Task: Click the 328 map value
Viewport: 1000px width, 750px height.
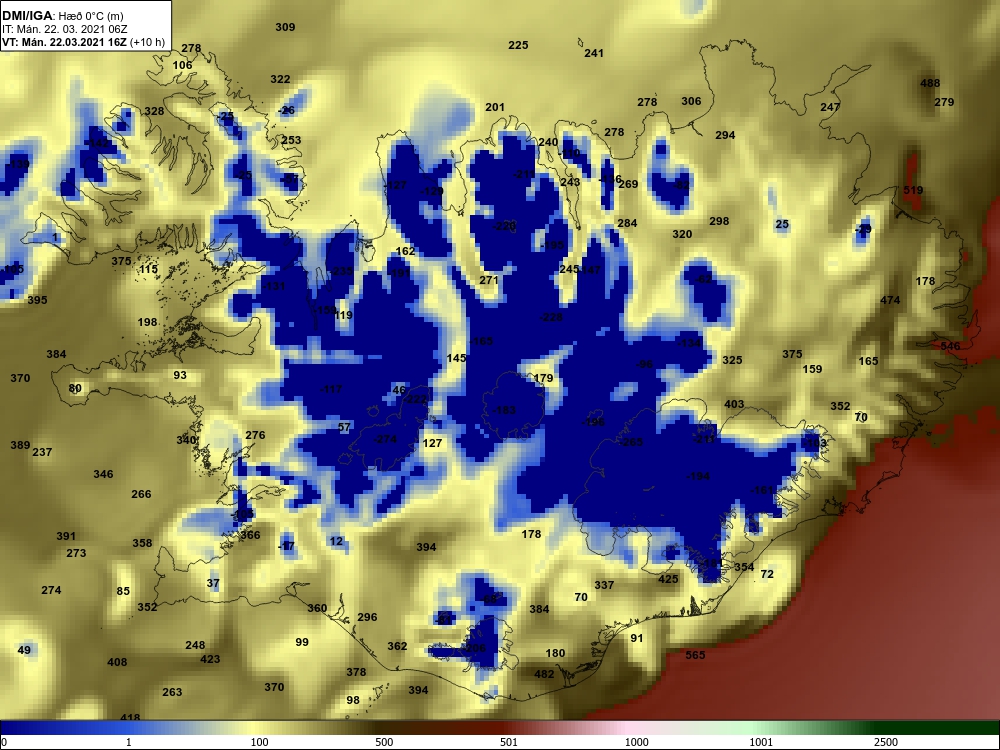Action: coord(154,111)
